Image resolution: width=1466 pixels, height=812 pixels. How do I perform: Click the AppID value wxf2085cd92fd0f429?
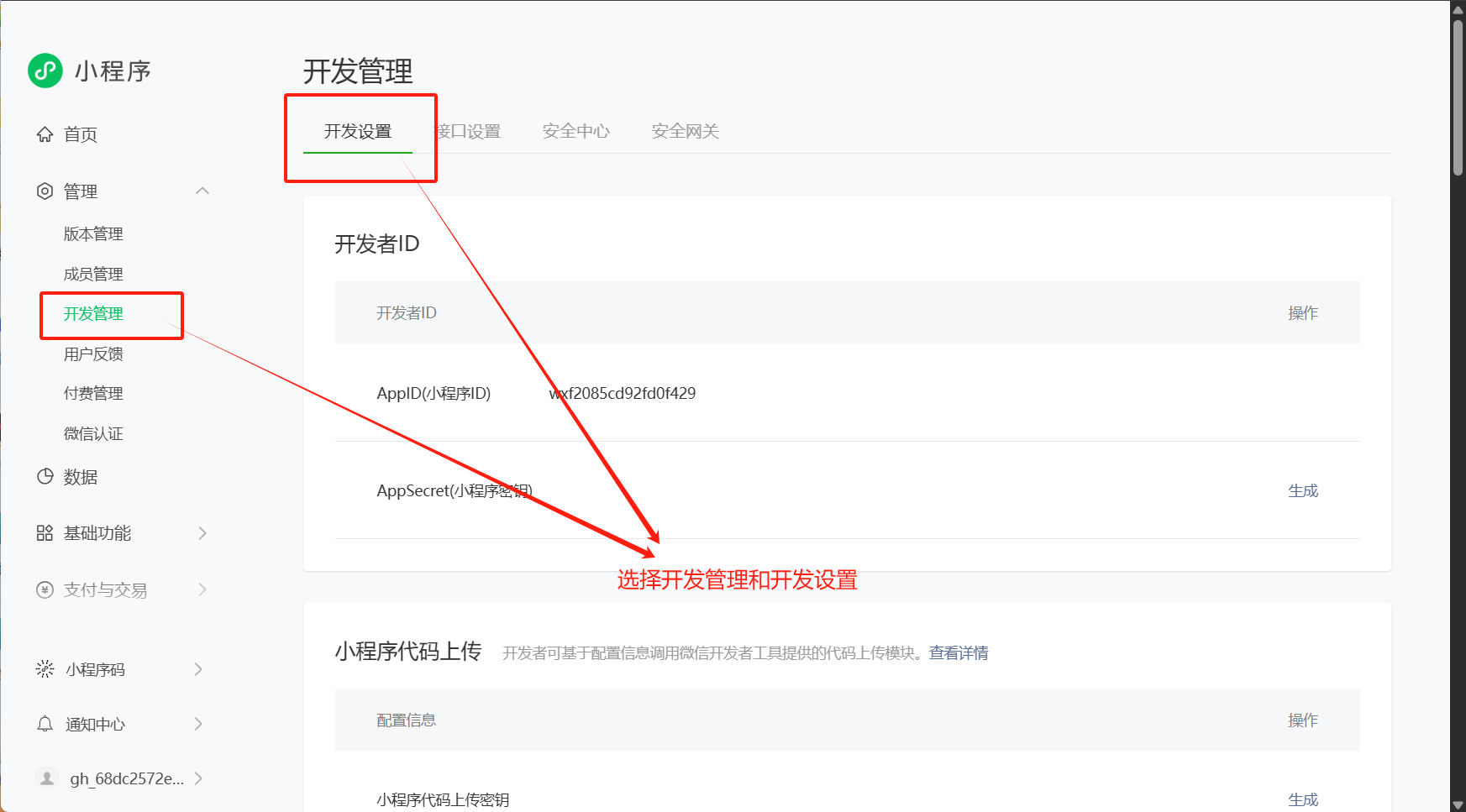coord(623,393)
